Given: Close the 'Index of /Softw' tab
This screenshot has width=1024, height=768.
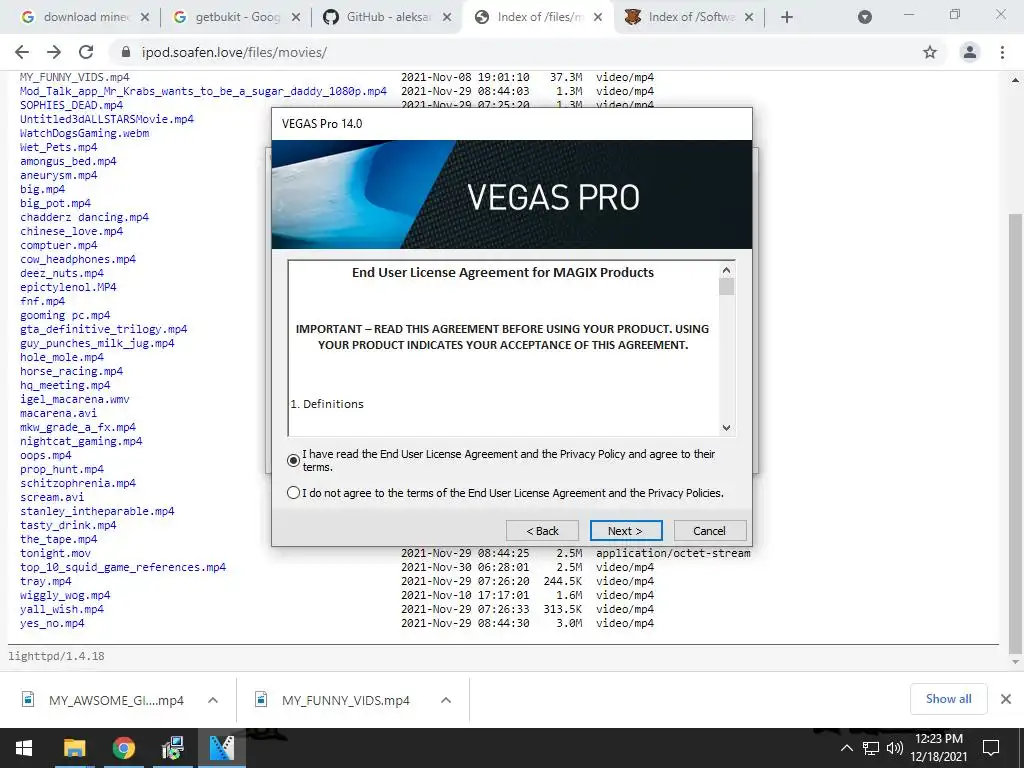Looking at the screenshot, I should pos(749,18).
